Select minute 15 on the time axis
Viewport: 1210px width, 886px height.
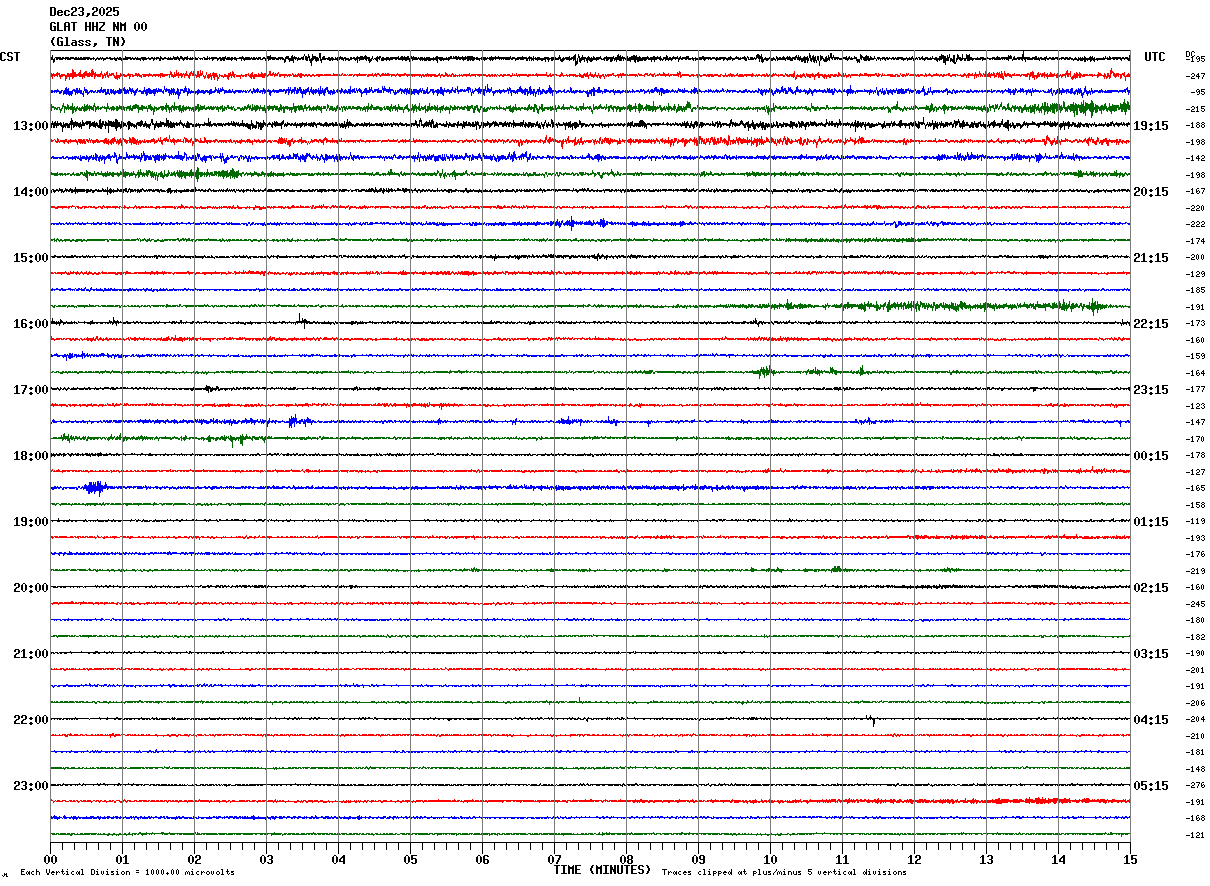1130,859
